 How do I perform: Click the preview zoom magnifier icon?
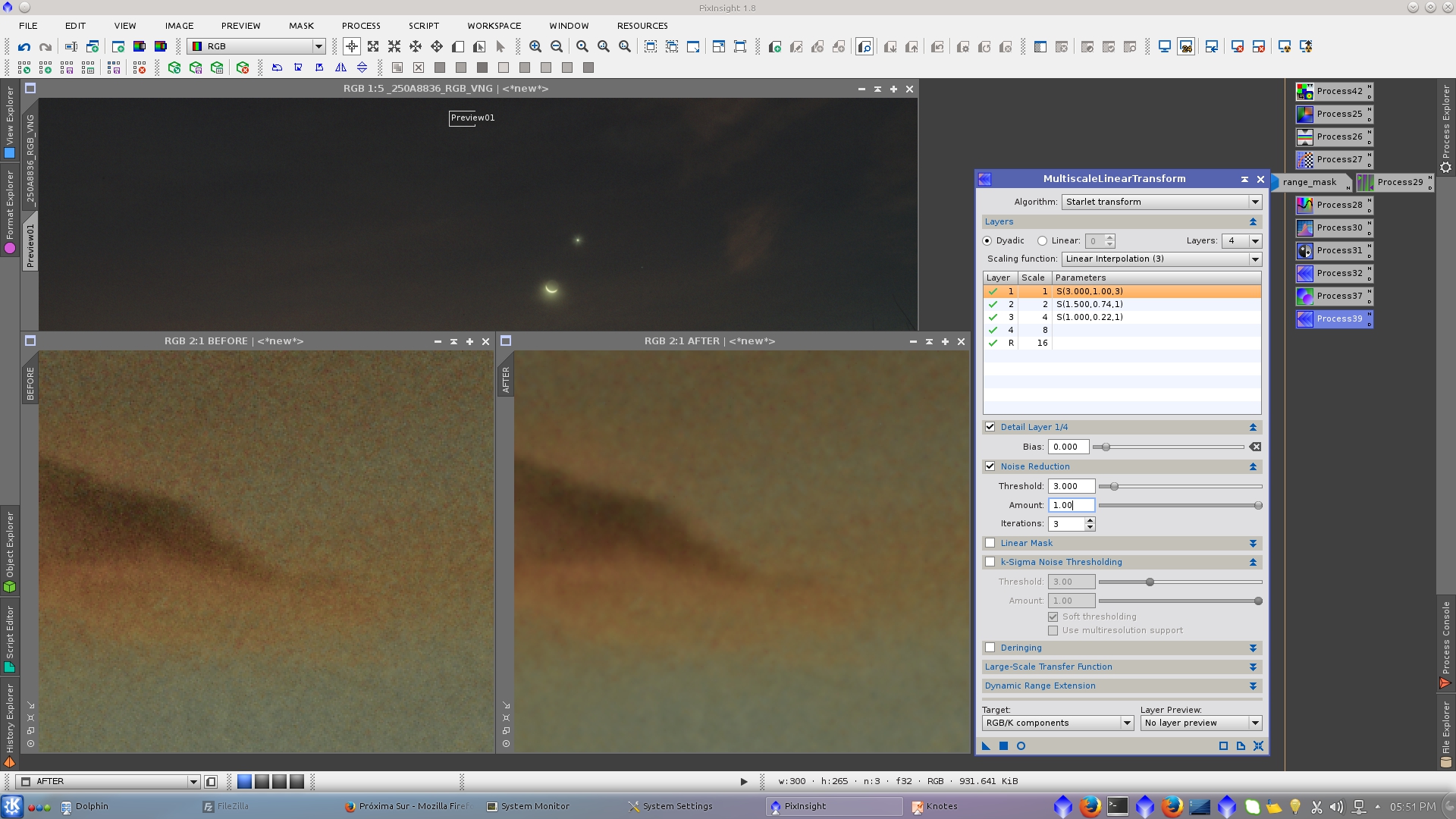click(x=864, y=47)
